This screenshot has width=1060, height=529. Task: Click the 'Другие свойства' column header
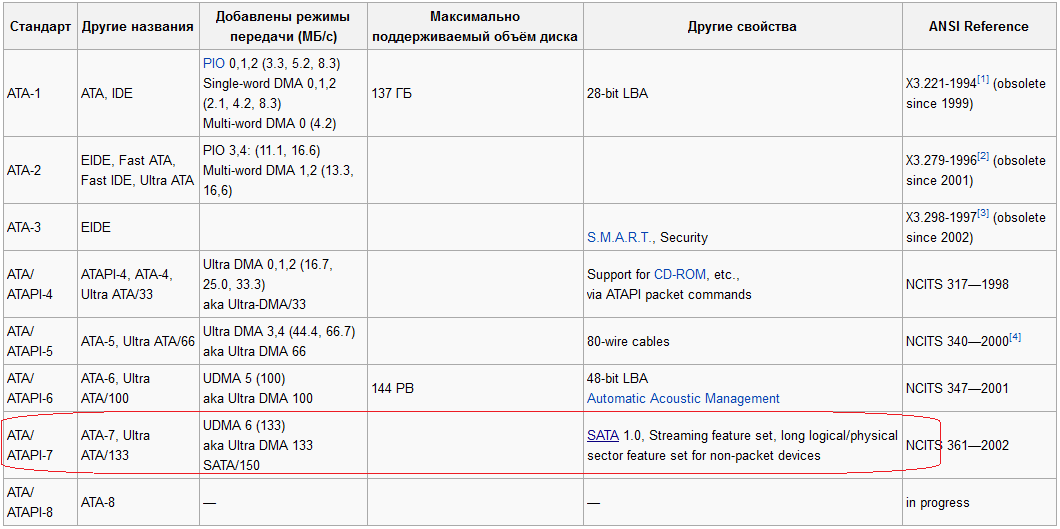[742, 26]
